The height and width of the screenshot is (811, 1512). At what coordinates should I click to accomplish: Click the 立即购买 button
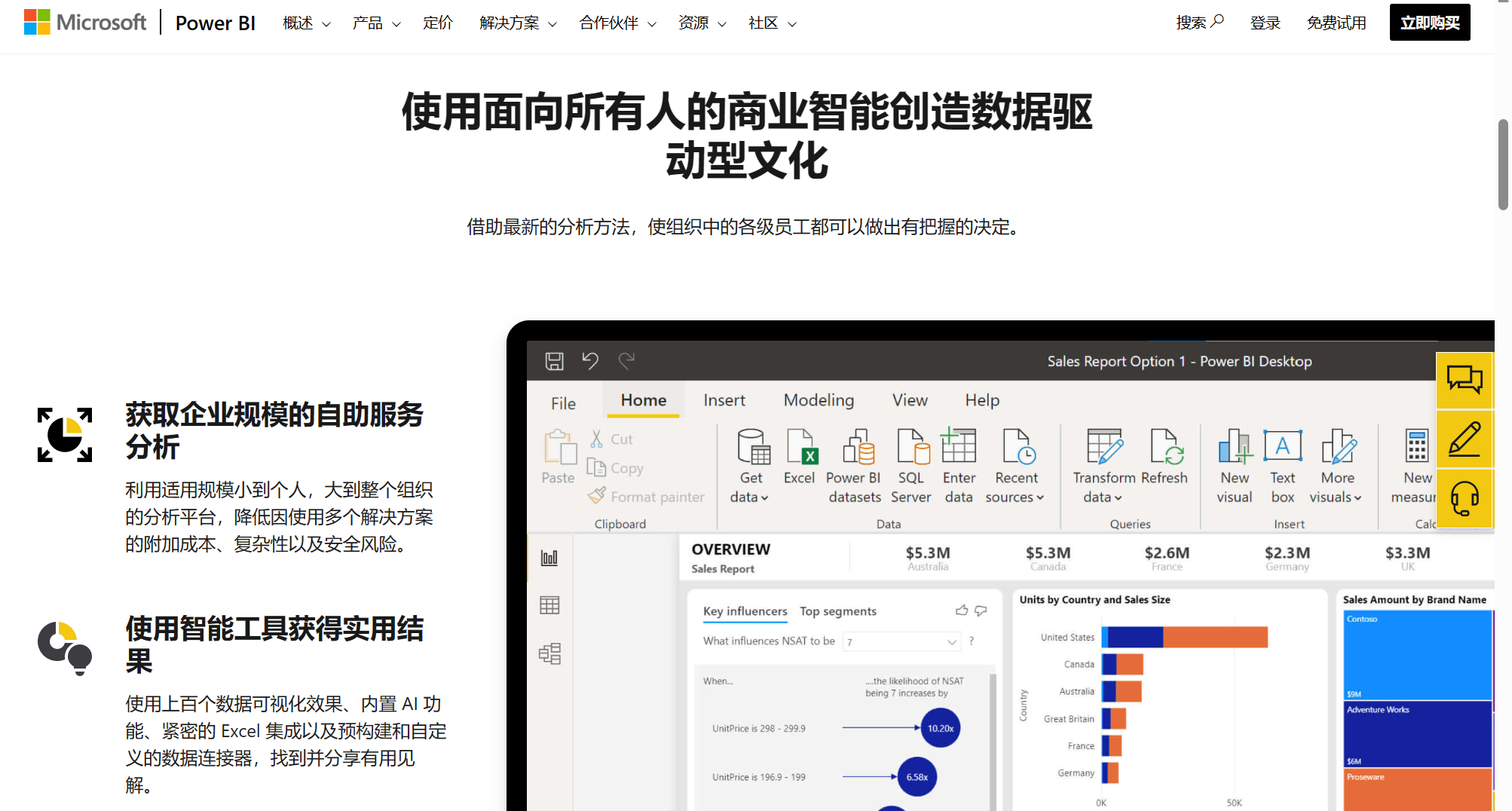coord(1430,23)
